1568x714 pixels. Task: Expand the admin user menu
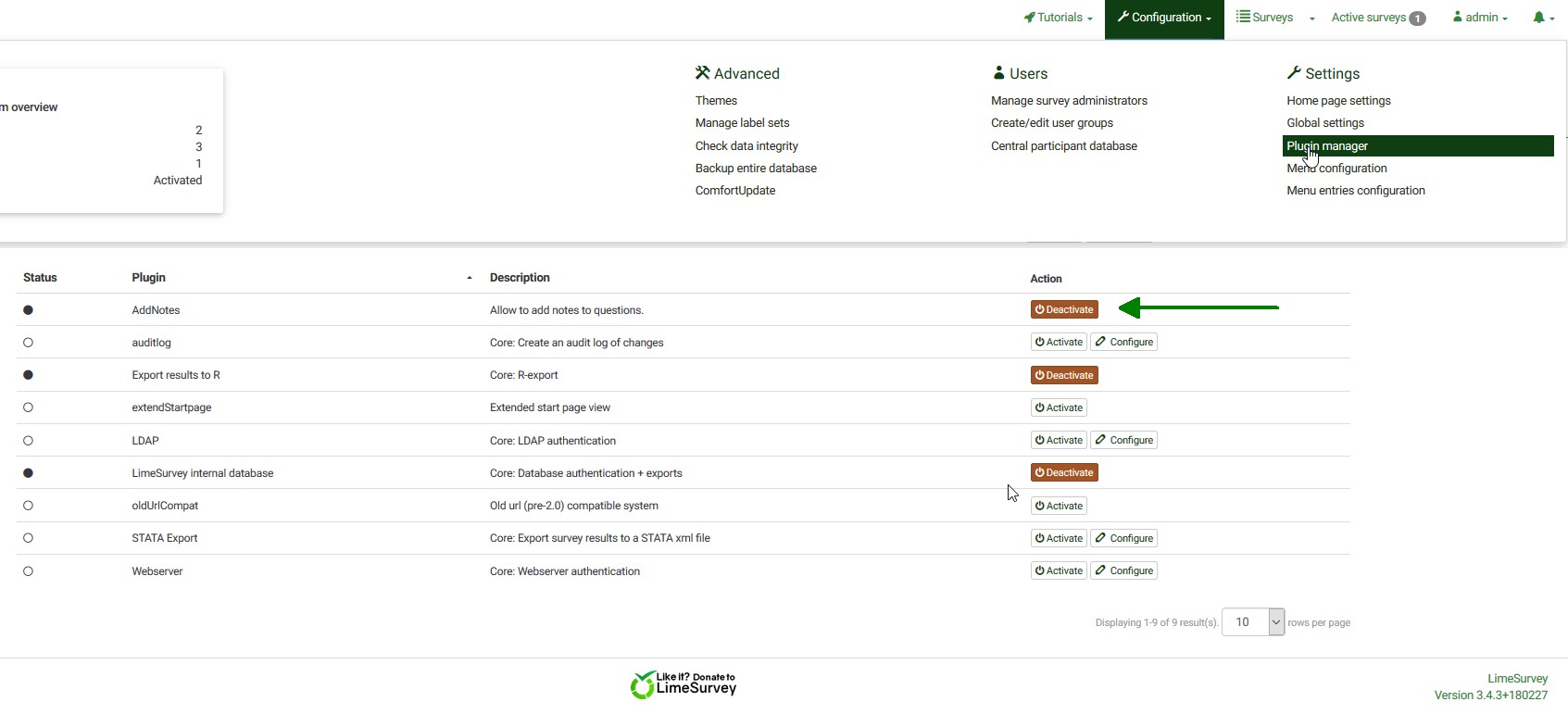click(1480, 18)
